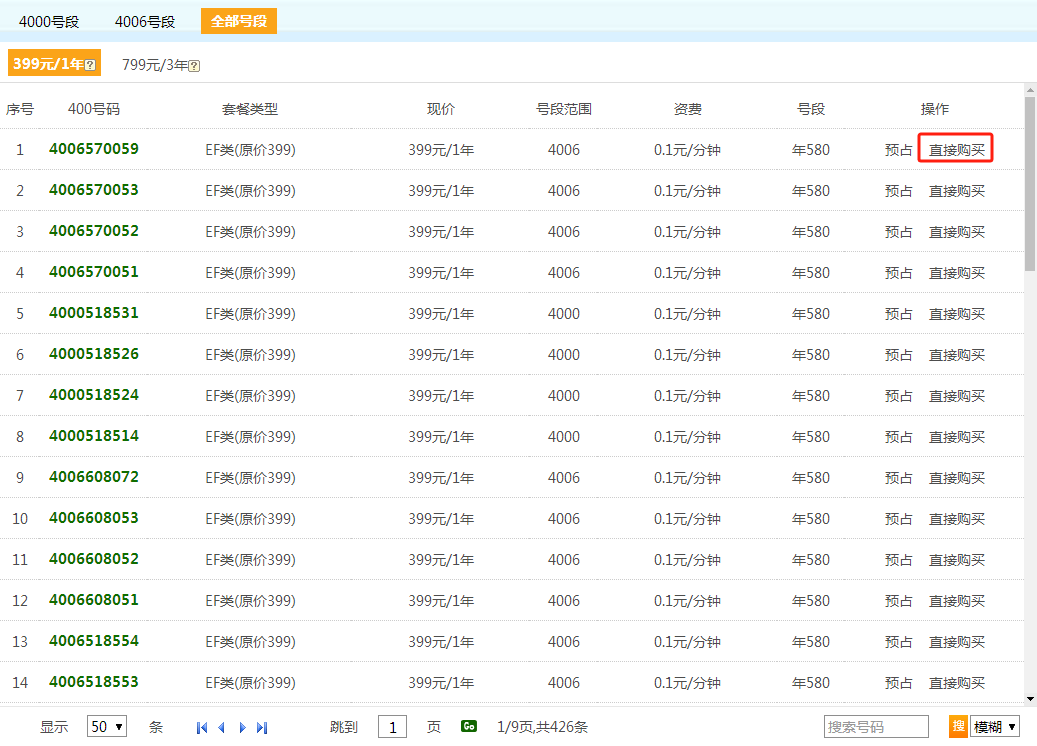Click the next page arrow
Viewport: 1037px width, 746px height.
[242, 728]
